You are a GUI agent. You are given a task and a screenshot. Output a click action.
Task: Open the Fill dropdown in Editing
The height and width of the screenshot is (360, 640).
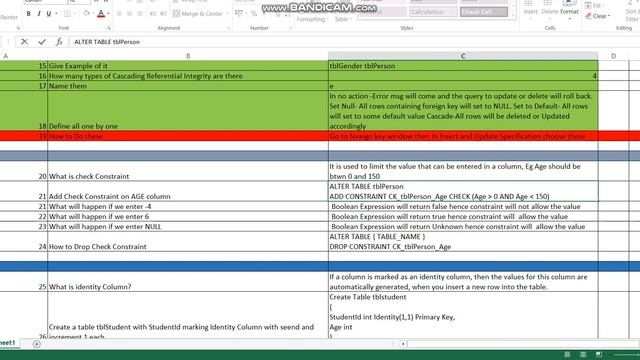[593, 5]
